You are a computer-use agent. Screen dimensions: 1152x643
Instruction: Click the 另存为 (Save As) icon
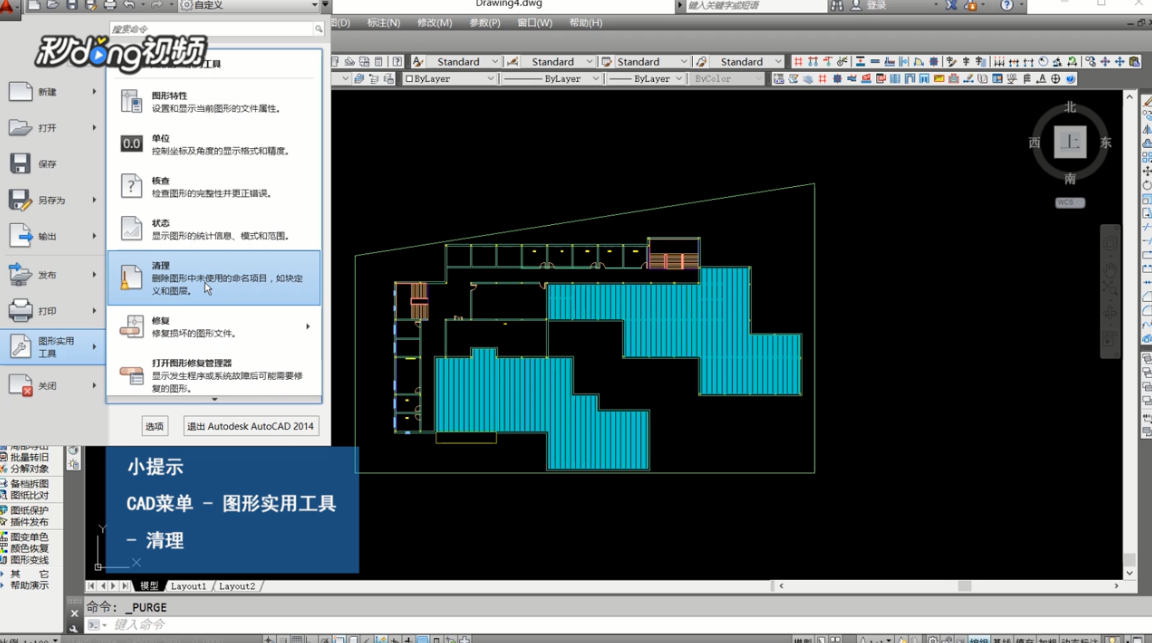[20, 200]
